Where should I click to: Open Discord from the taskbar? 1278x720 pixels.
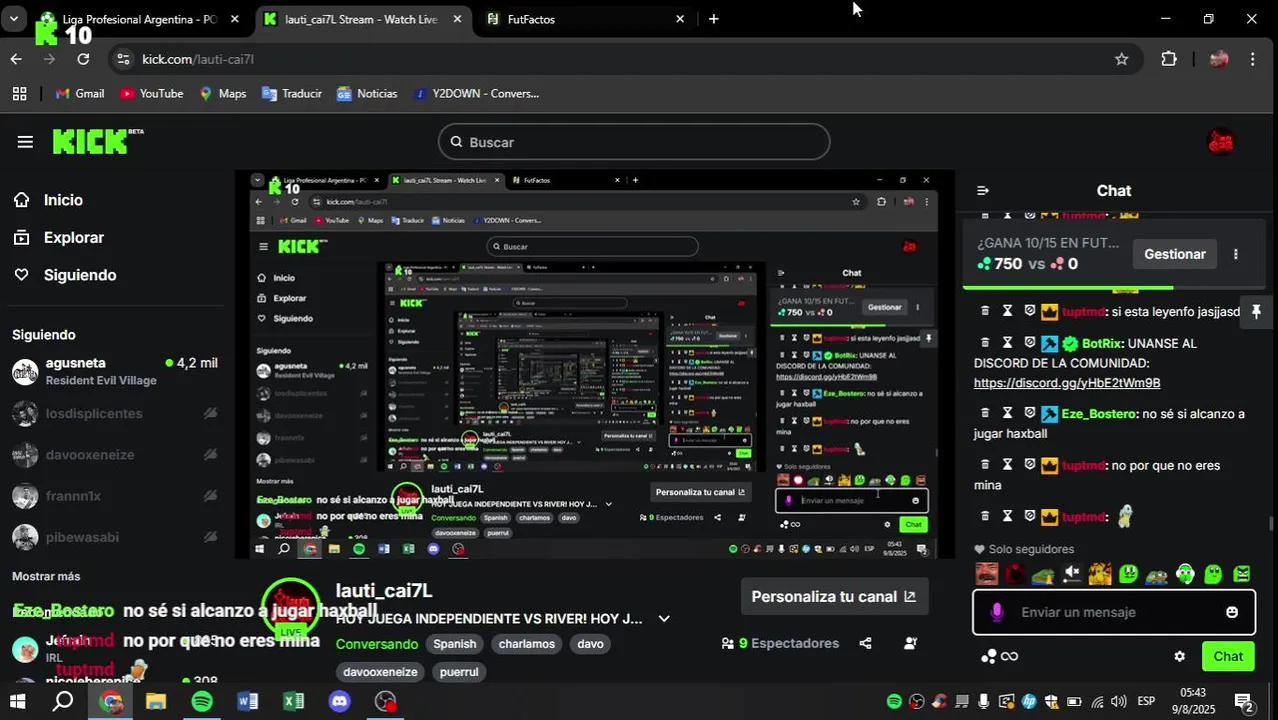[340, 701]
